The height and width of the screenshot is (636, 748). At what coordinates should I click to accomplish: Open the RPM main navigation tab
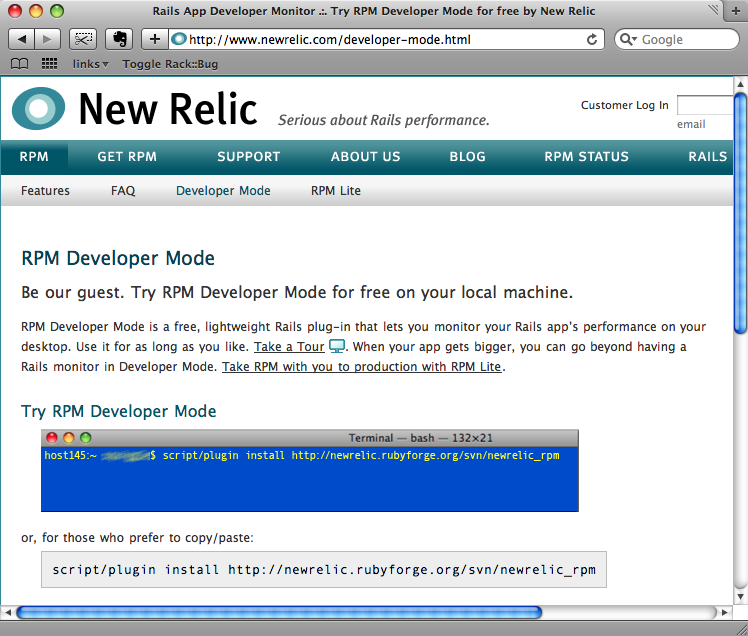click(34, 157)
